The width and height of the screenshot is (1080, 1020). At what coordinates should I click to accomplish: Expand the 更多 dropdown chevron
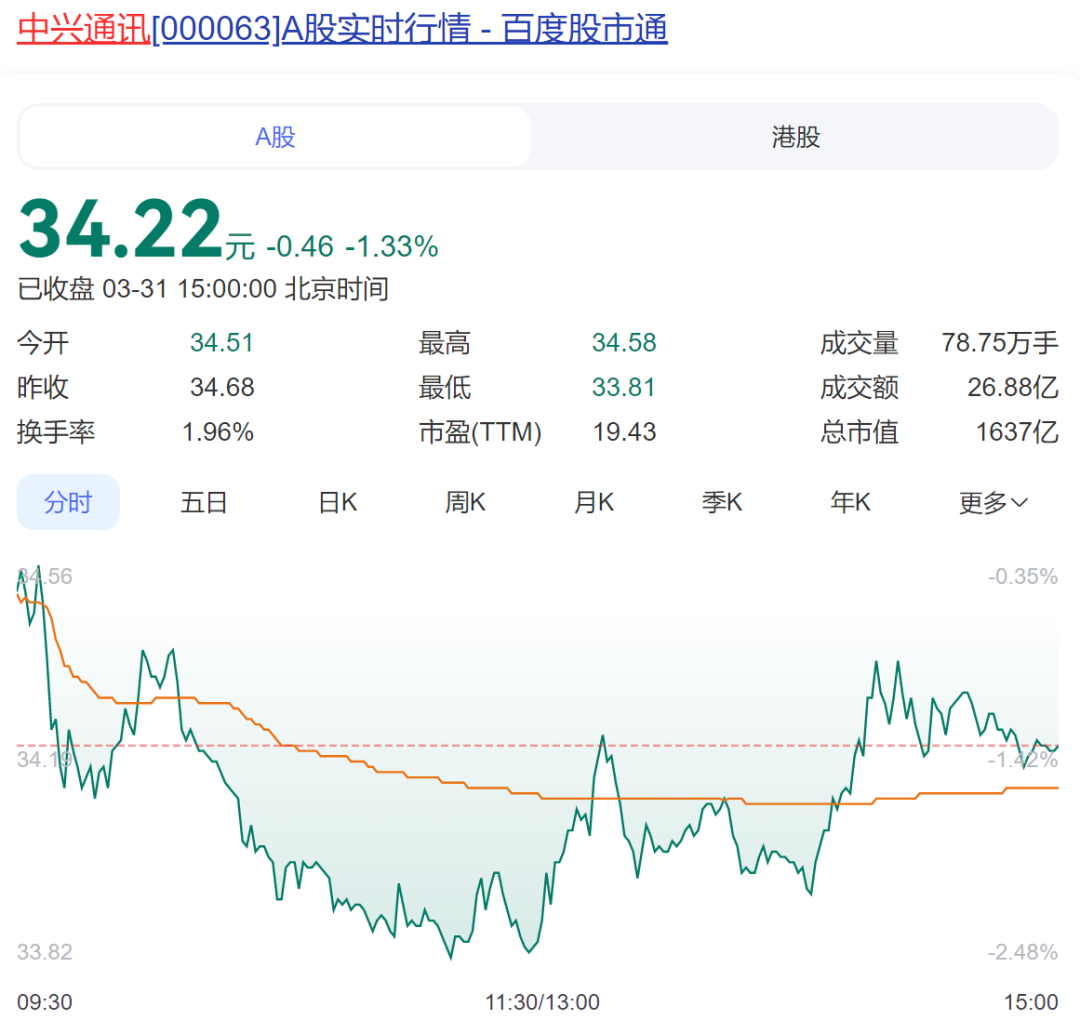coord(1019,503)
